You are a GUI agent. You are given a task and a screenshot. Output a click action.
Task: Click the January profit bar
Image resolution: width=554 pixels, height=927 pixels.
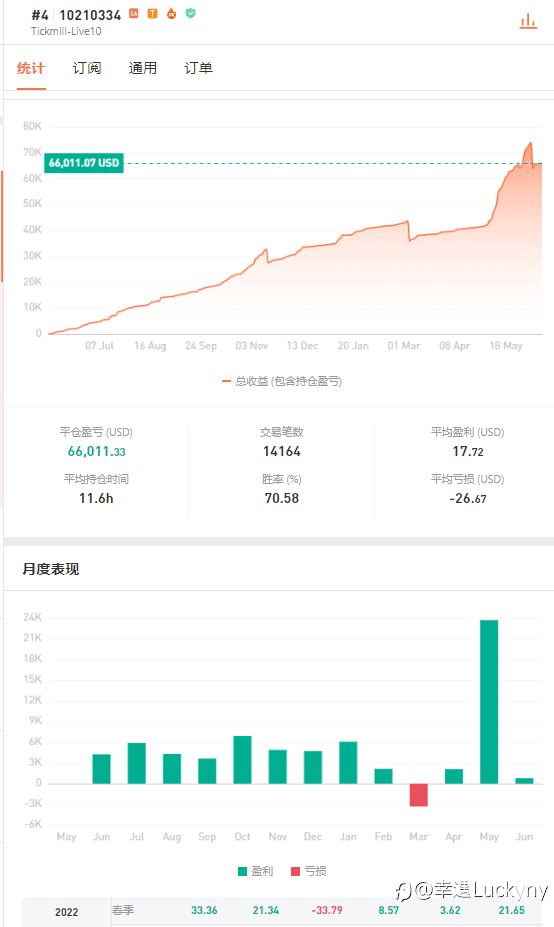pos(348,763)
